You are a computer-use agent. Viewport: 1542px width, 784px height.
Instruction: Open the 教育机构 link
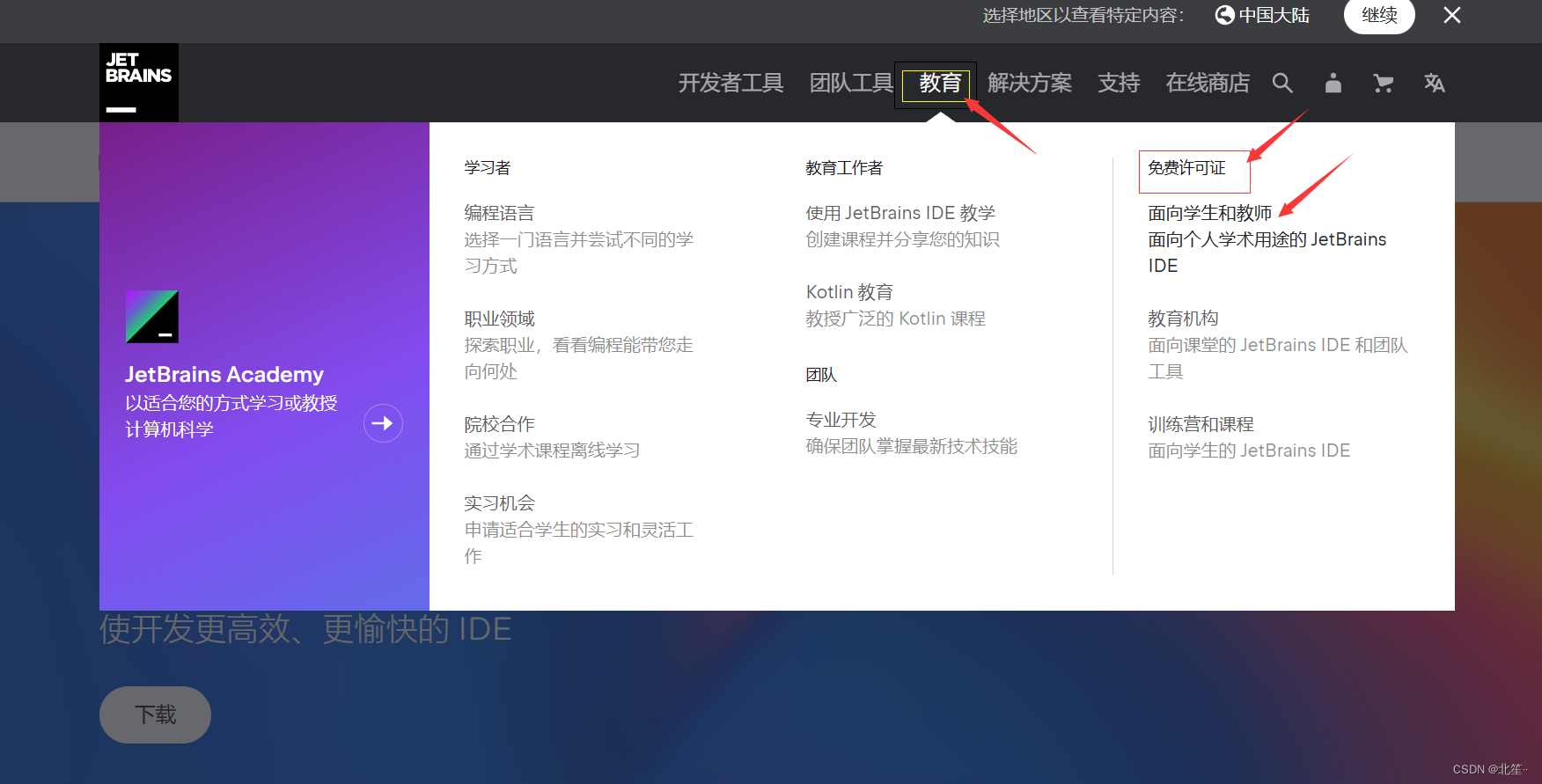[1183, 319]
